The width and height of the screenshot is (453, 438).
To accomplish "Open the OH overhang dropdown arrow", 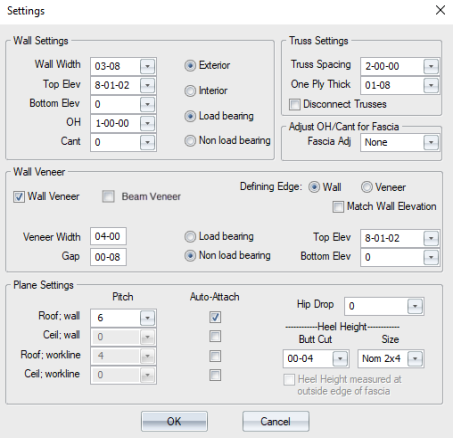I will click(x=147, y=123).
